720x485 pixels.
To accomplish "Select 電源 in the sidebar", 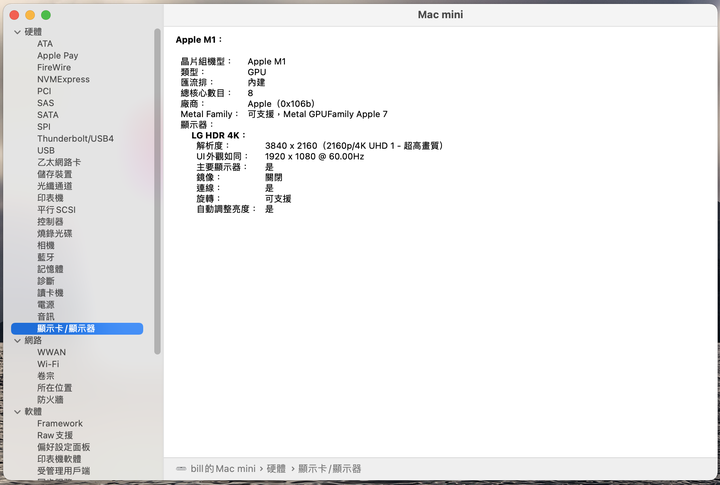I will tap(46, 305).
